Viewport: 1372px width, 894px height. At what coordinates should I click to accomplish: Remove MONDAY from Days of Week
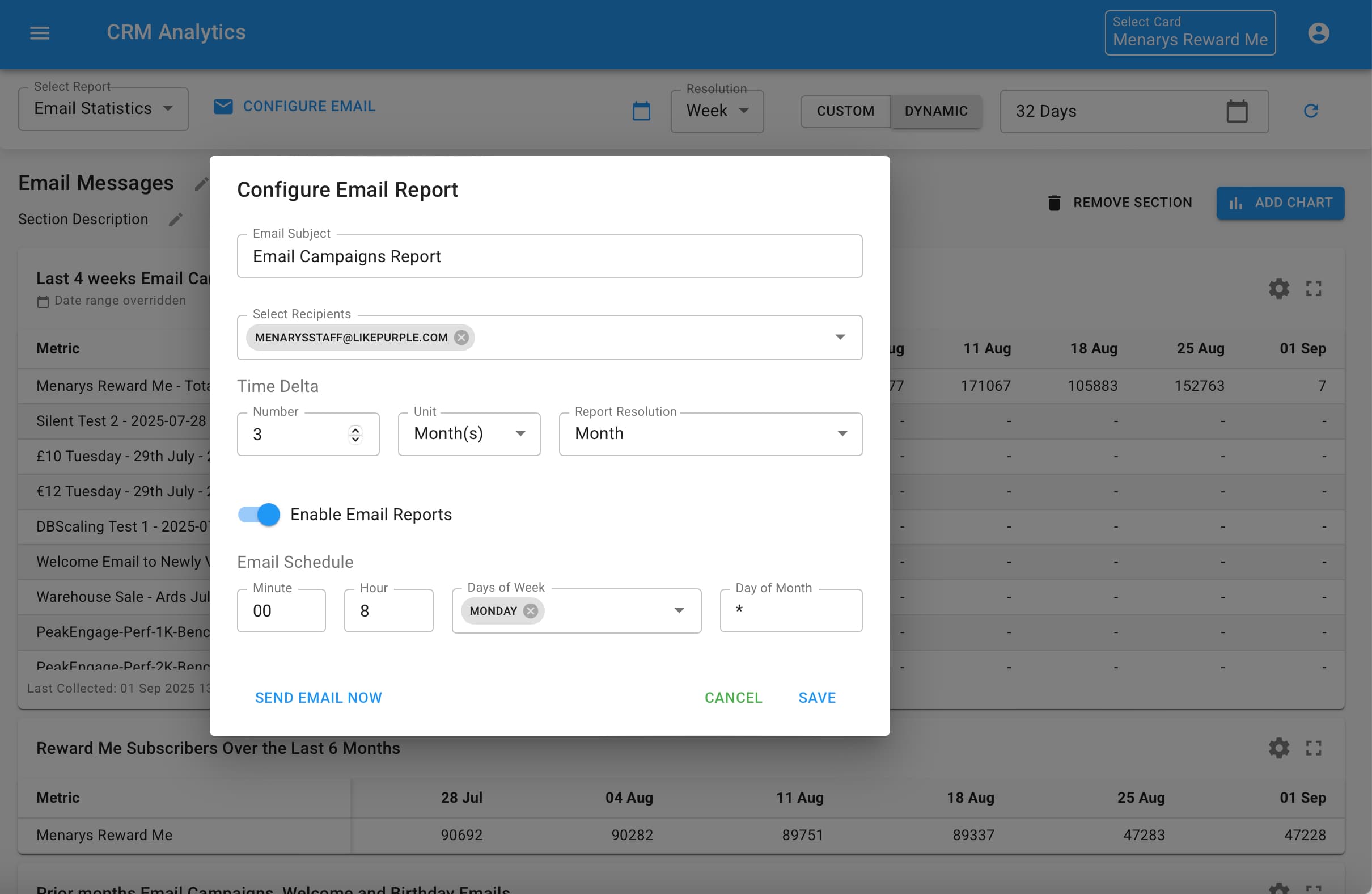tap(531, 611)
